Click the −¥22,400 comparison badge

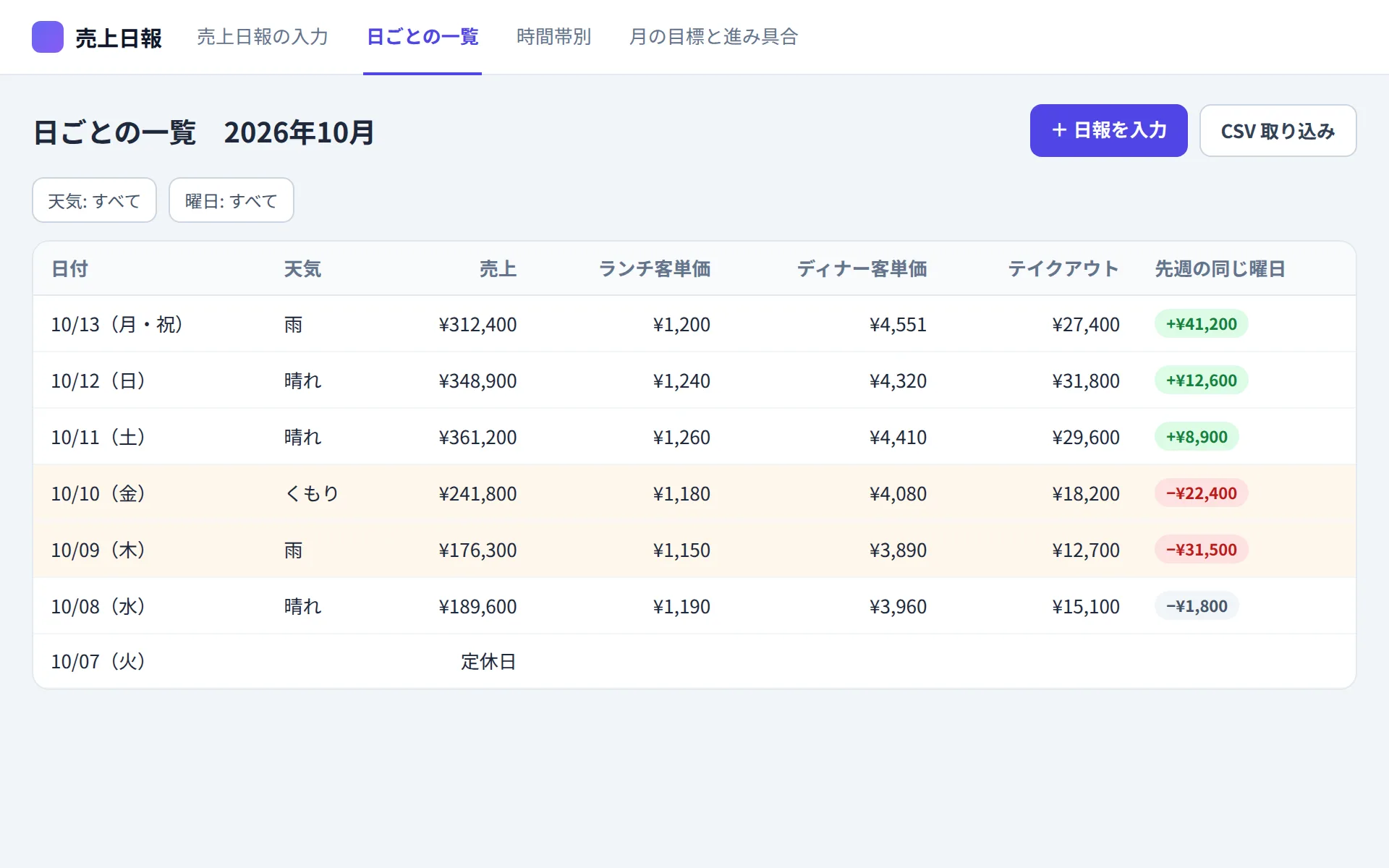pos(1201,493)
